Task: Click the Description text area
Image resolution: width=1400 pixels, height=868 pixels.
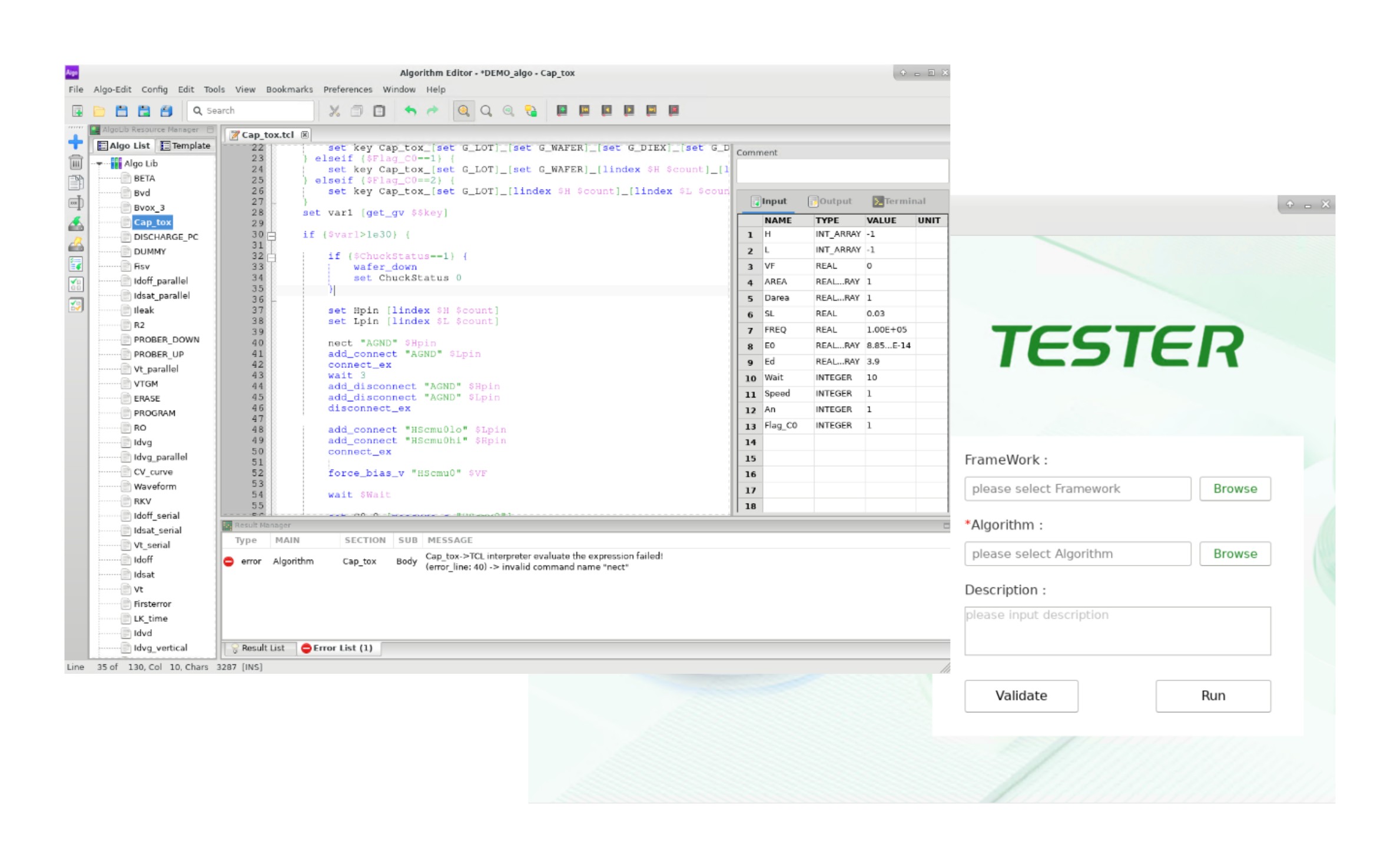Action: coord(1117,631)
